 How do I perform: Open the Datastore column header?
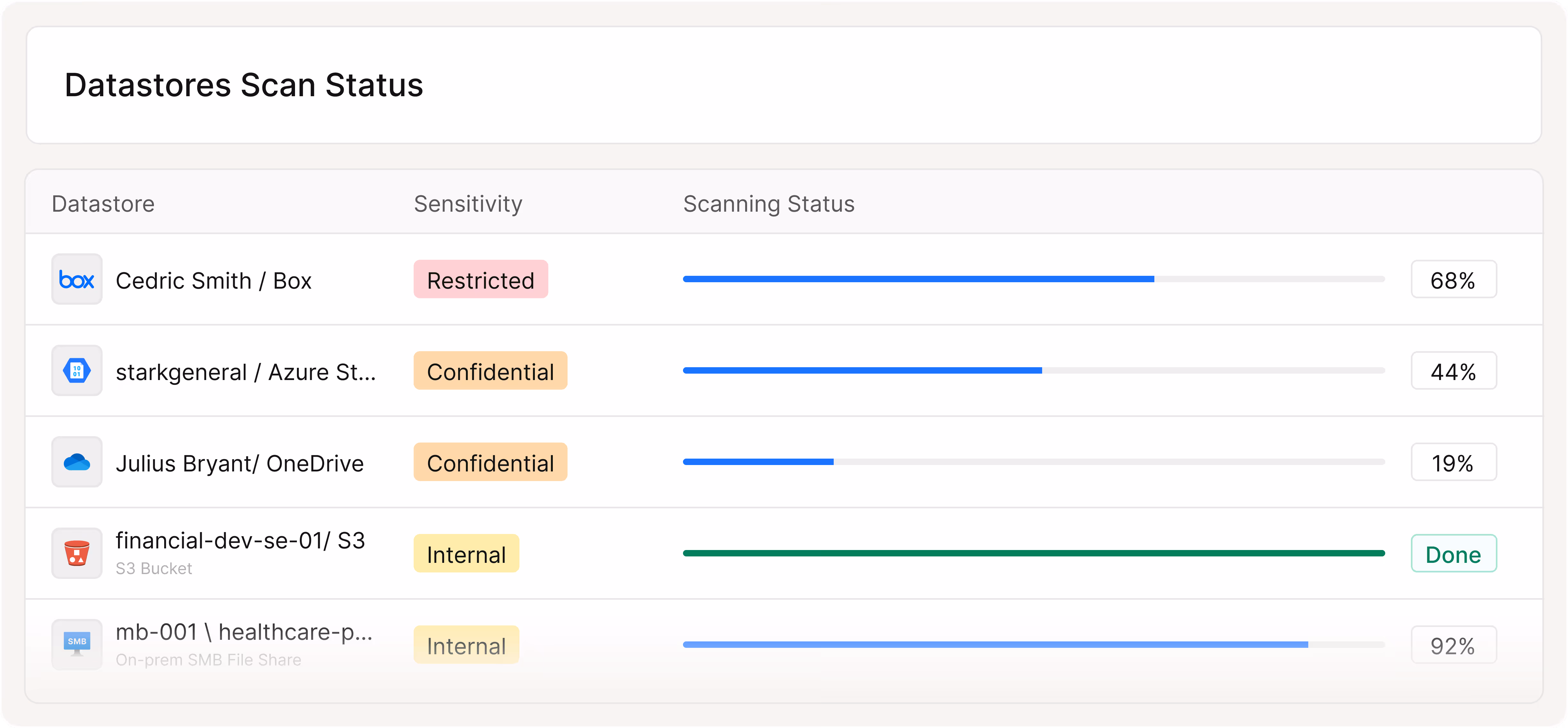point(103,204)
